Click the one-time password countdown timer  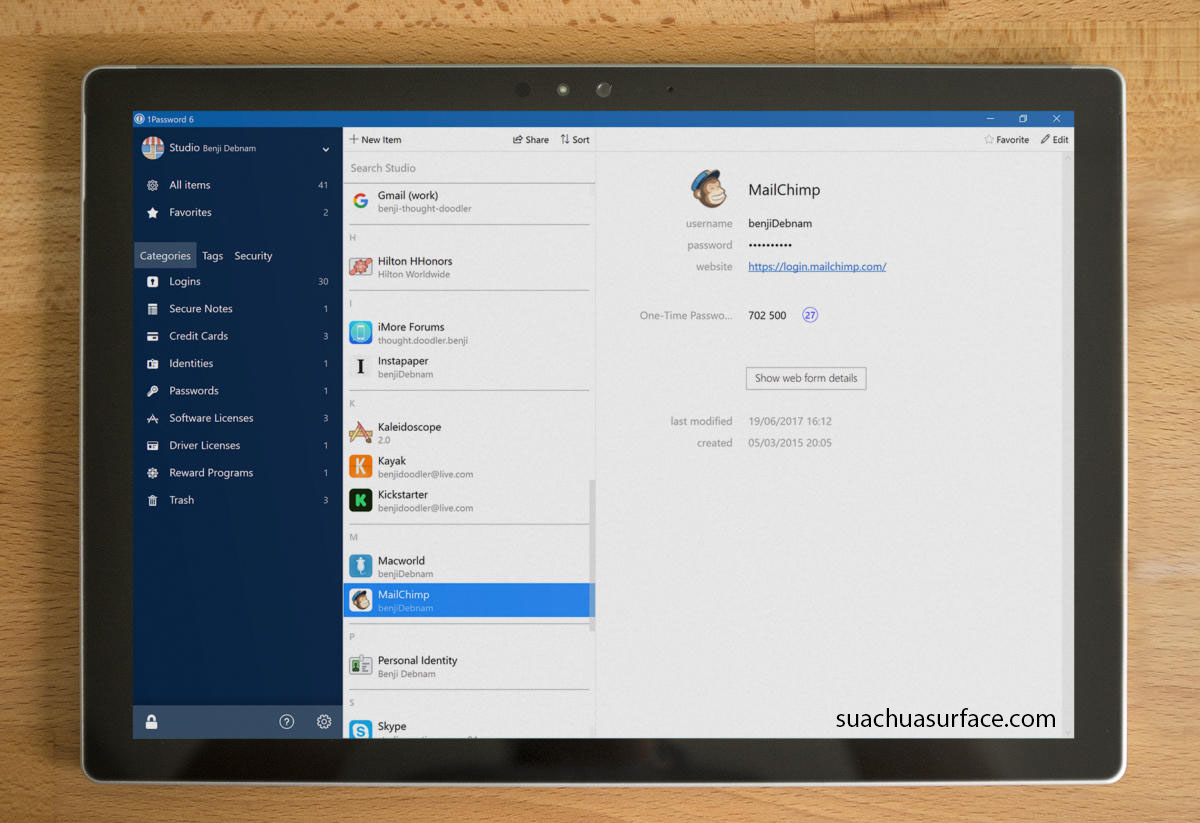pos(810,315)
